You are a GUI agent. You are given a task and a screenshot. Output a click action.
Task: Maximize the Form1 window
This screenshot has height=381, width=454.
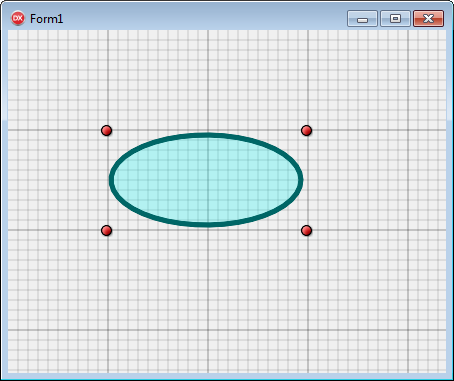point(395,18)
